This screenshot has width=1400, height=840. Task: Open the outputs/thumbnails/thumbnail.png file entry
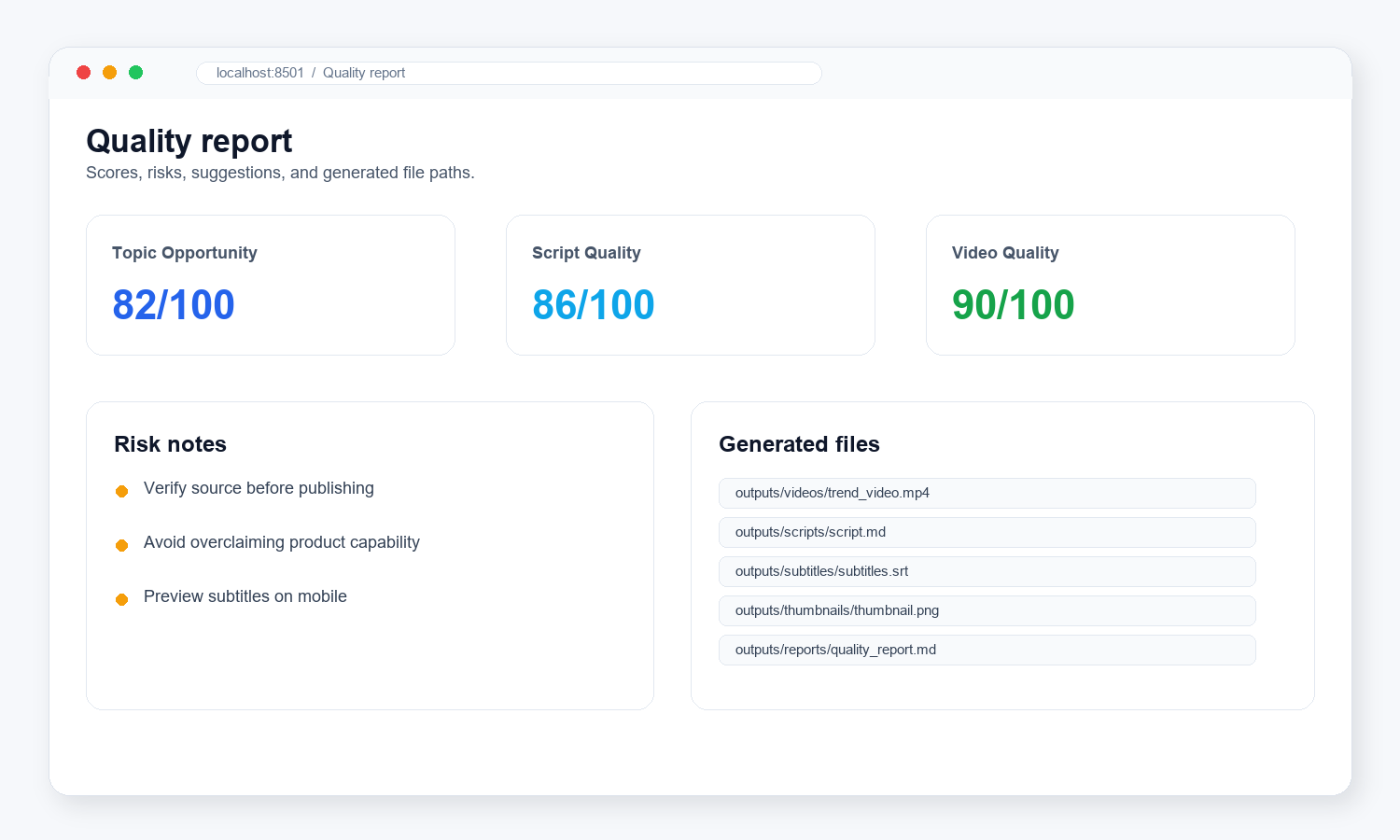click(987, 610)
